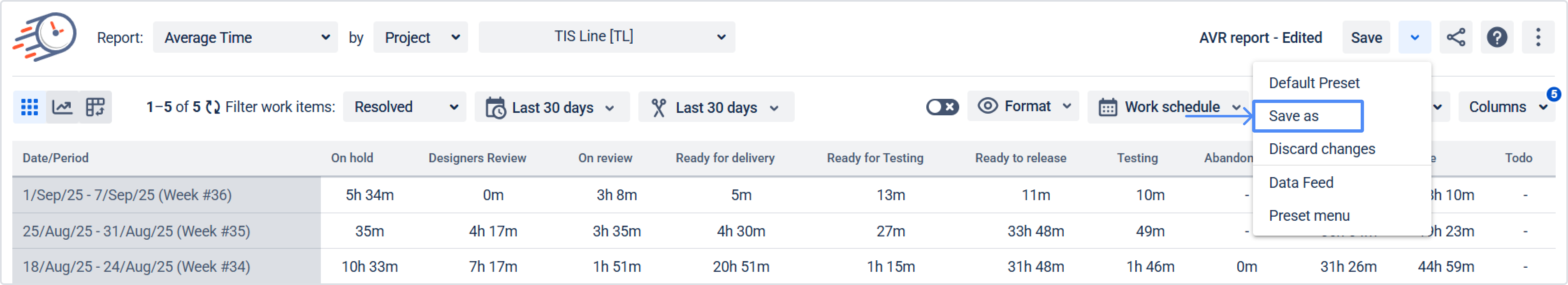Expand the Average Time report dropdown
The height and width of the screenshot is (285, 1568).
(245, 37)
